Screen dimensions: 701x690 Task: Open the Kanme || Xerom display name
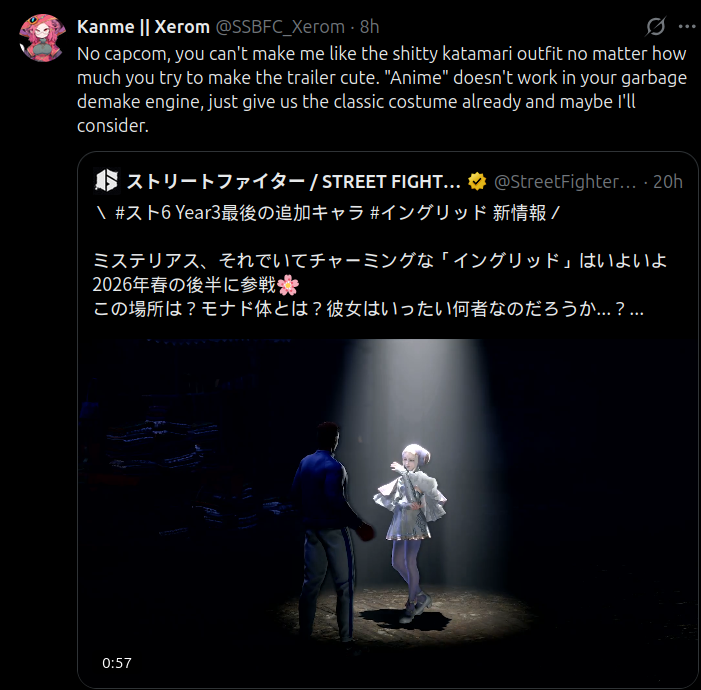click(144, 27)
